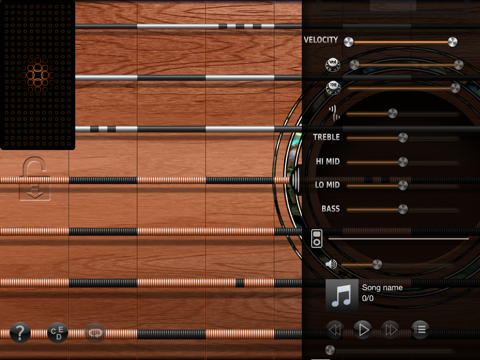The height and width of the screenshot is (360, 480).
Task: Click the Song name label
Action: tap(382, 288)
